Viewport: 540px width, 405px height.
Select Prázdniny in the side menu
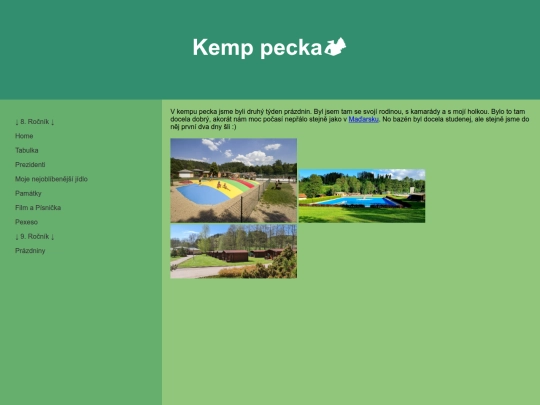pyautogui.click(x=30, y=251)
